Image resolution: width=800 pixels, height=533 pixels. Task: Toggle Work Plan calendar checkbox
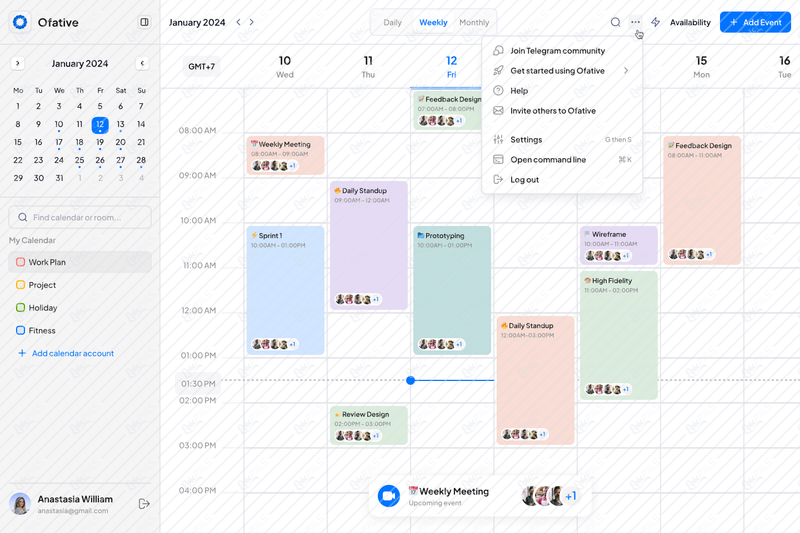point(20,262)
